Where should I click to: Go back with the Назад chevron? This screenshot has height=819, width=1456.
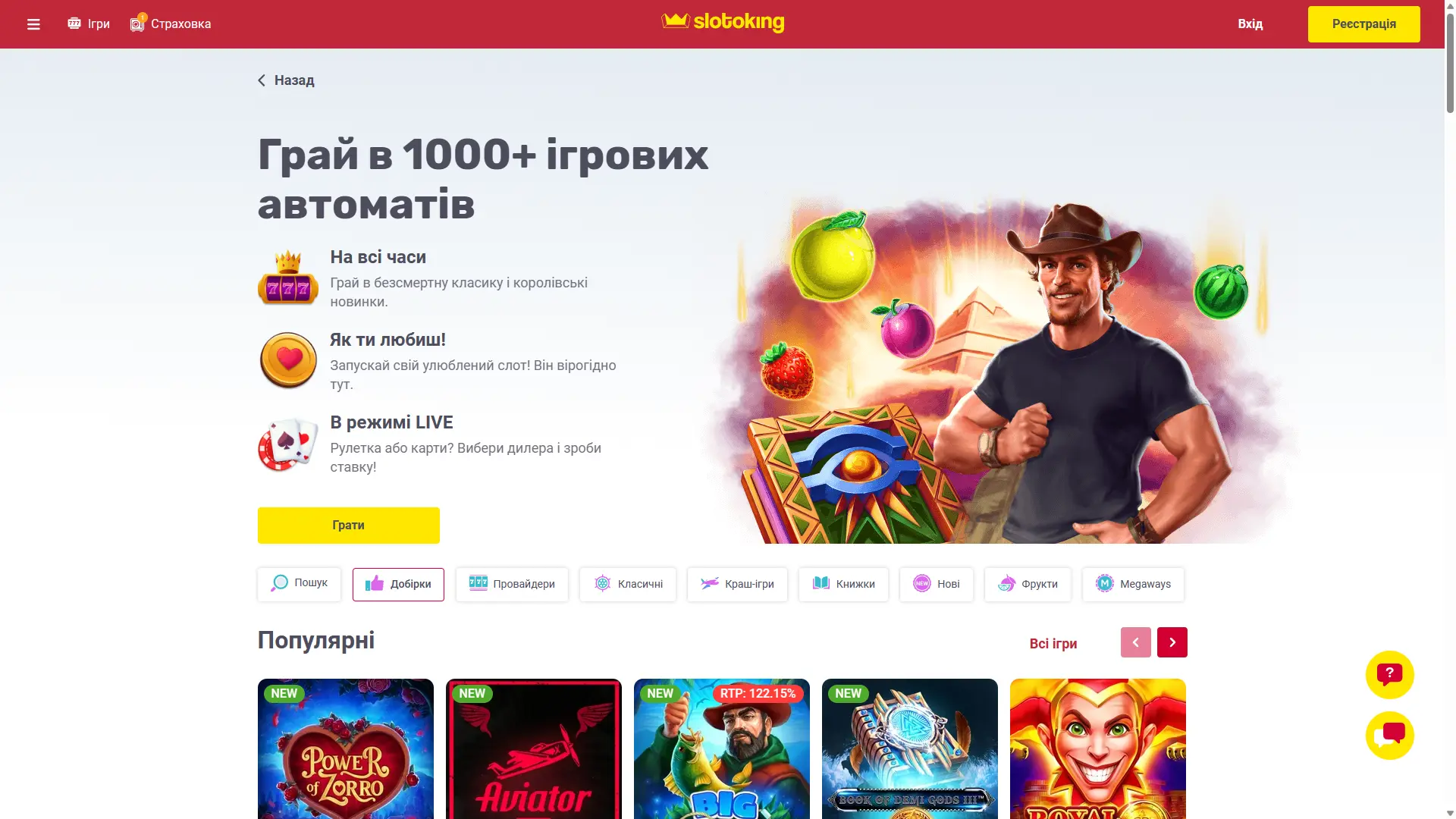262,80
